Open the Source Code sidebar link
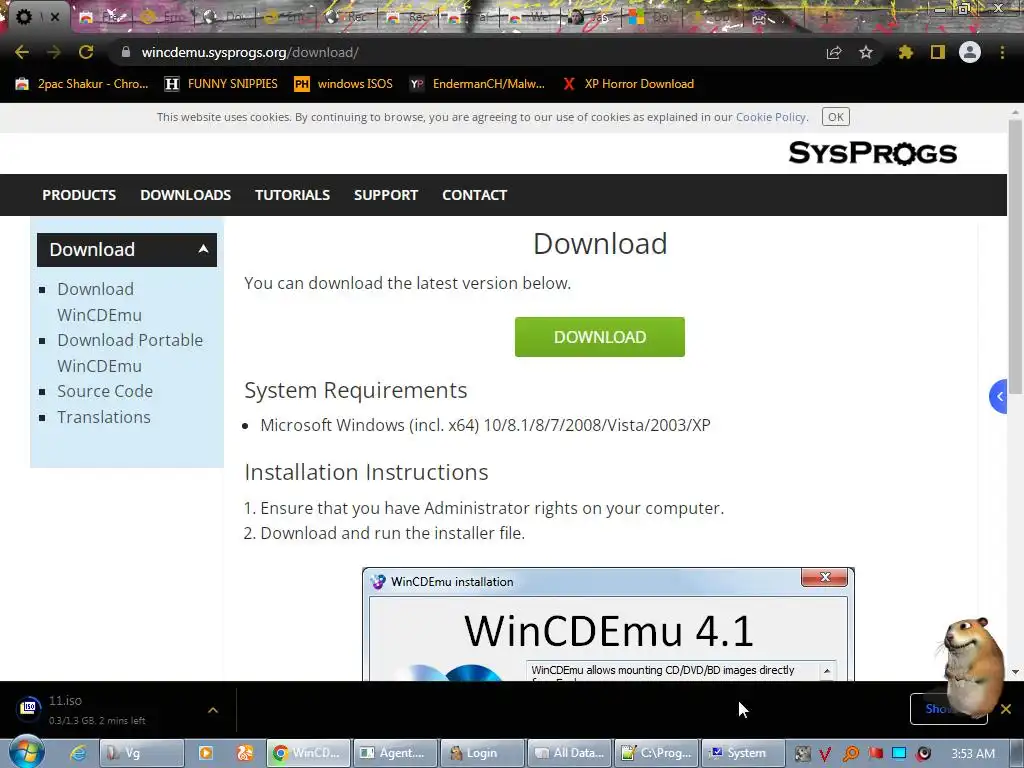 click(x=104, y=391)
